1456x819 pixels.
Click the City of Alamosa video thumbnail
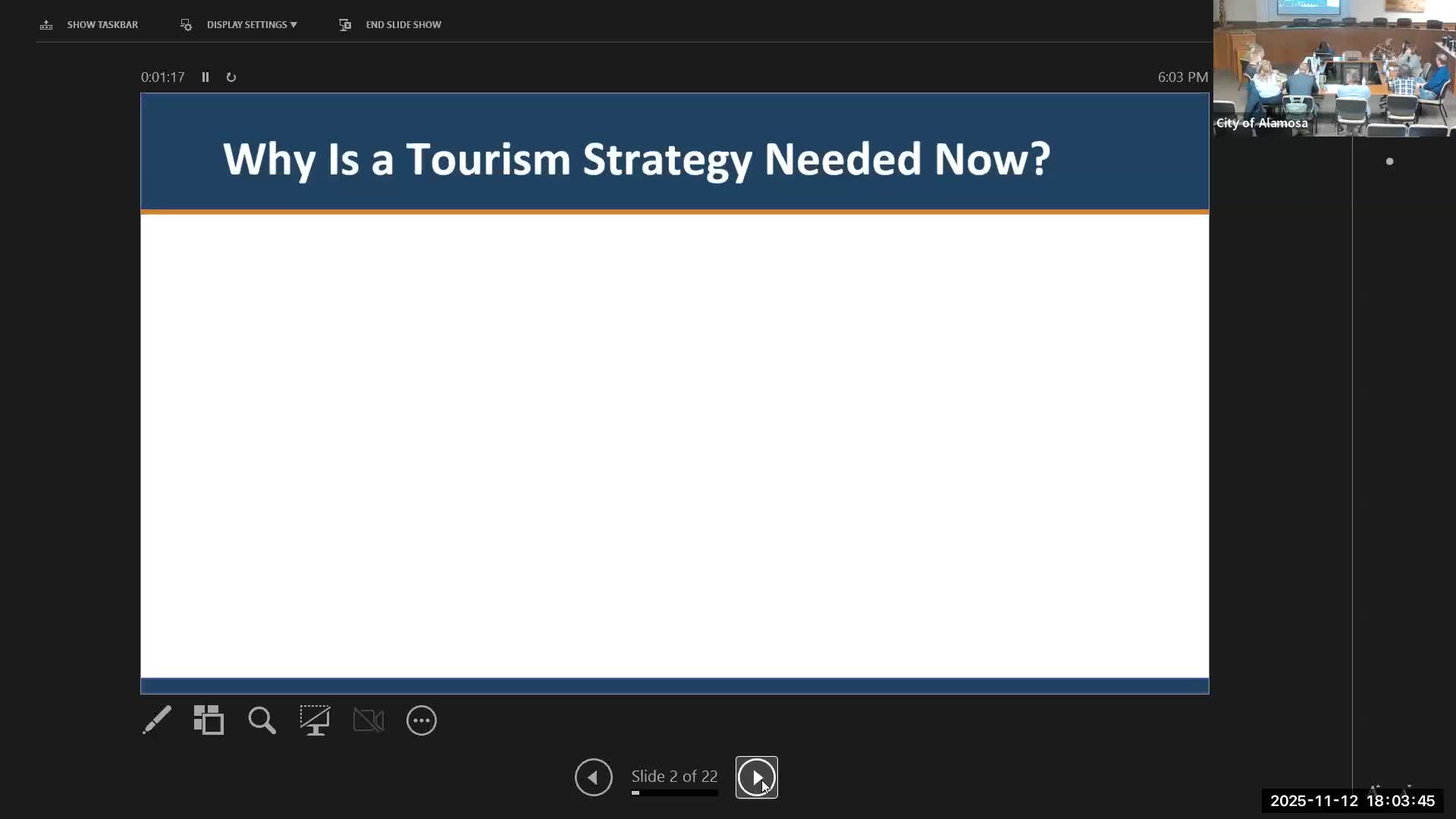1334,68
